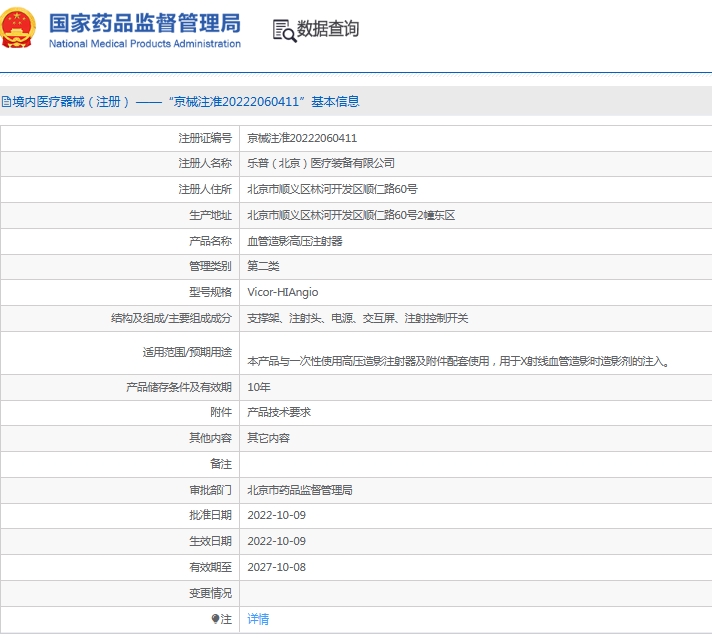Click the 生效日期 label
Screen dimensions: 712x642
[211, 541]
